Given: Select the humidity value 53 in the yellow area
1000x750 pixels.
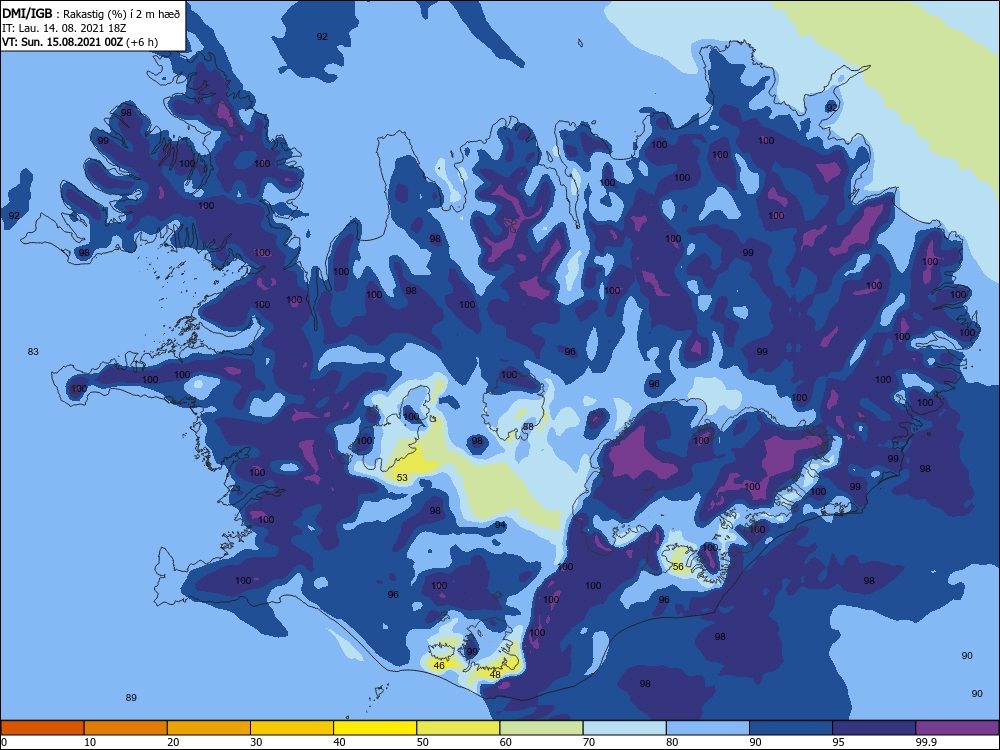Looking at the screenshot, I should [402, 477].
